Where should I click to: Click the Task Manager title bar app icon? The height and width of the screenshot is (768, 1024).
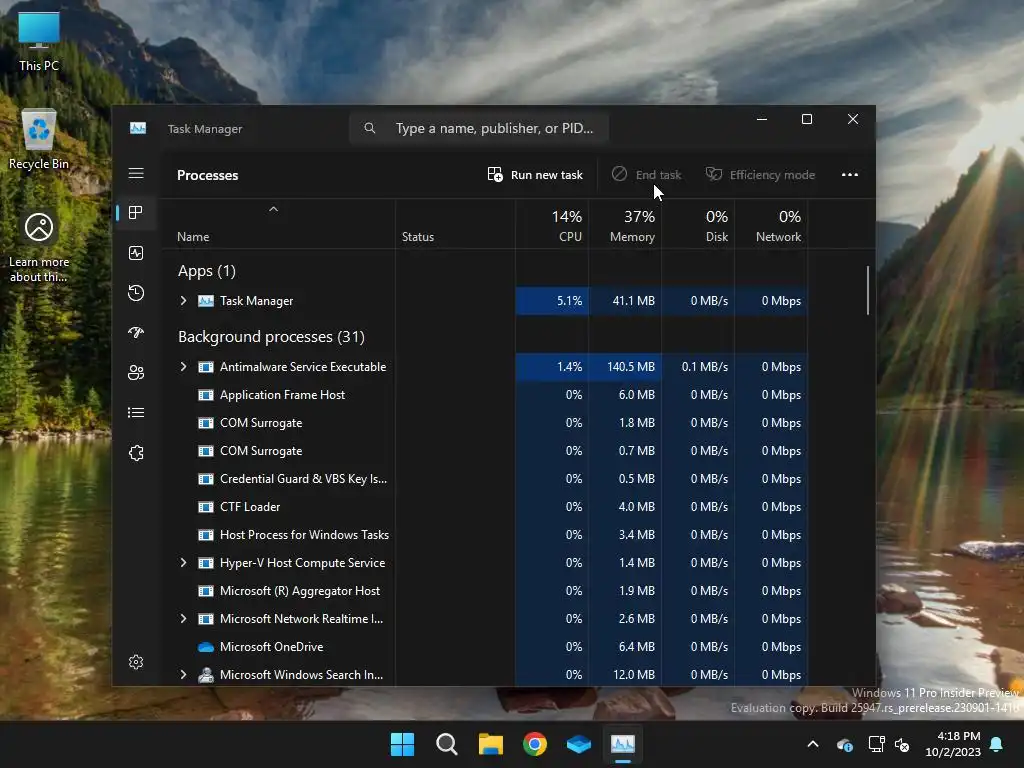[138, 128]
